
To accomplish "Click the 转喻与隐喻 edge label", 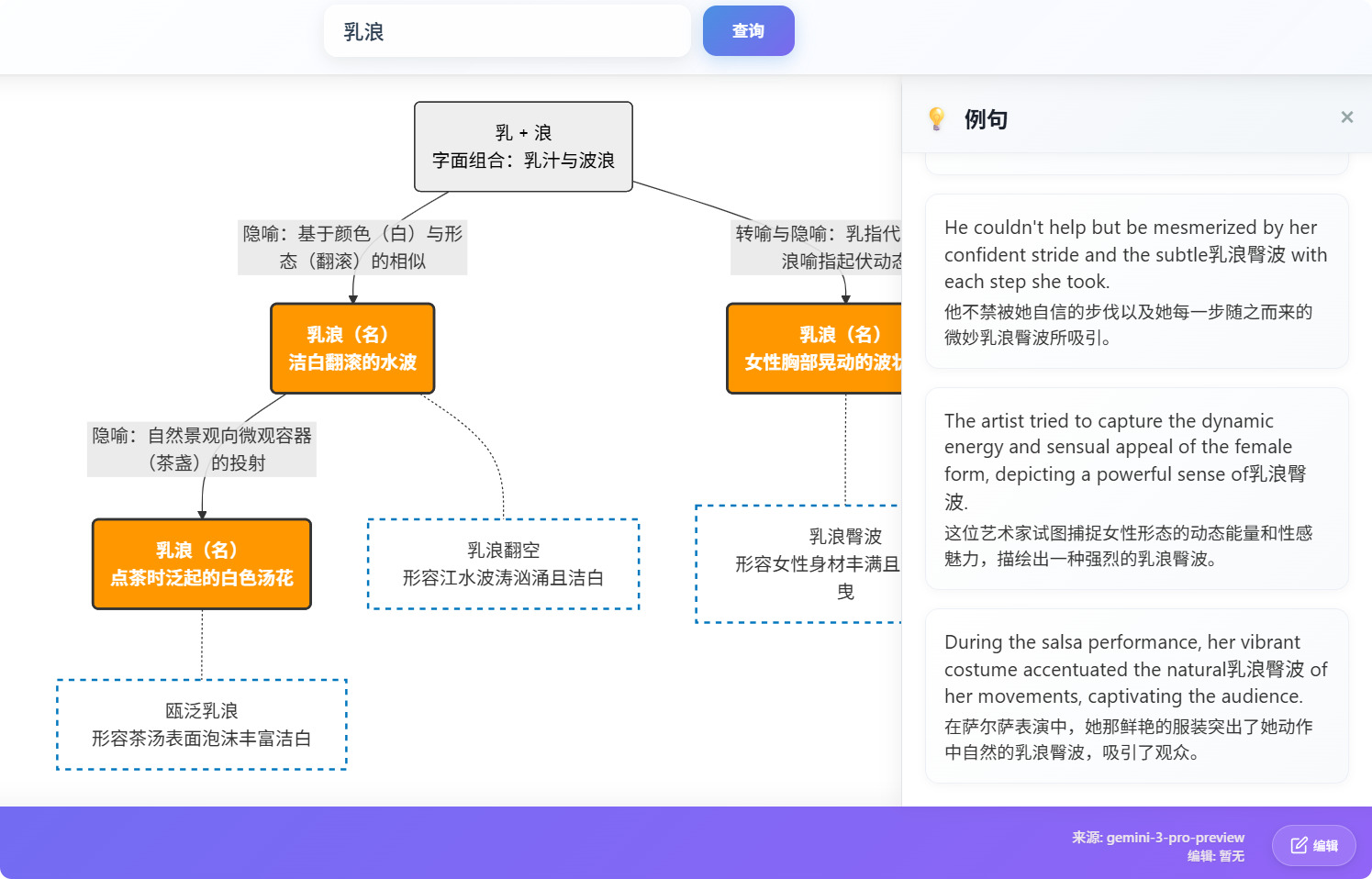I will tap(817, 248).
